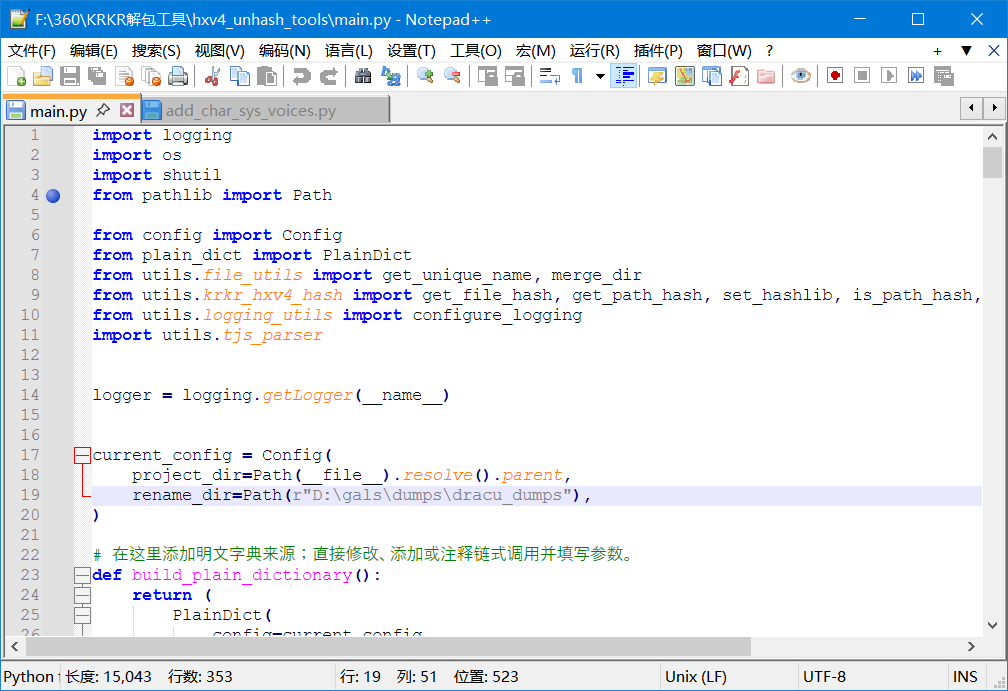
Task: Toggle Folder as Workspace toolbar icon
Action: click(766, 76)
